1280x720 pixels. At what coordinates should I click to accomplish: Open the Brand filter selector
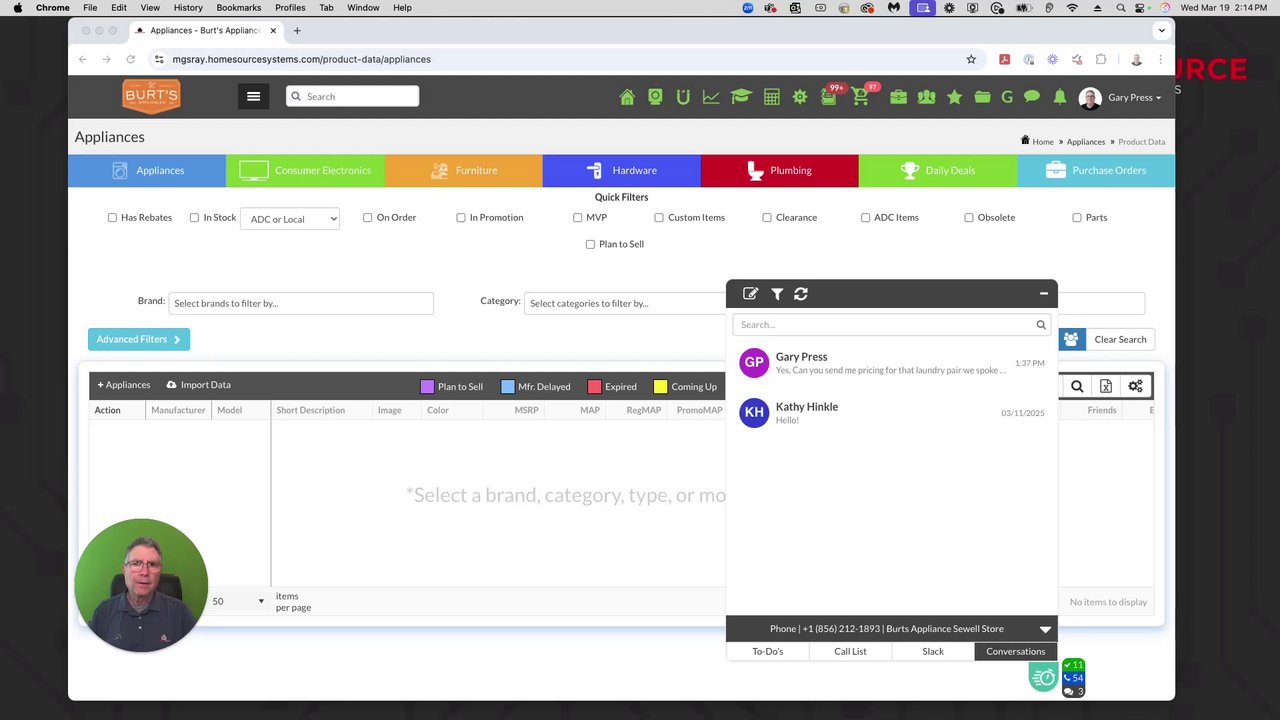click(x=301, y=303)
